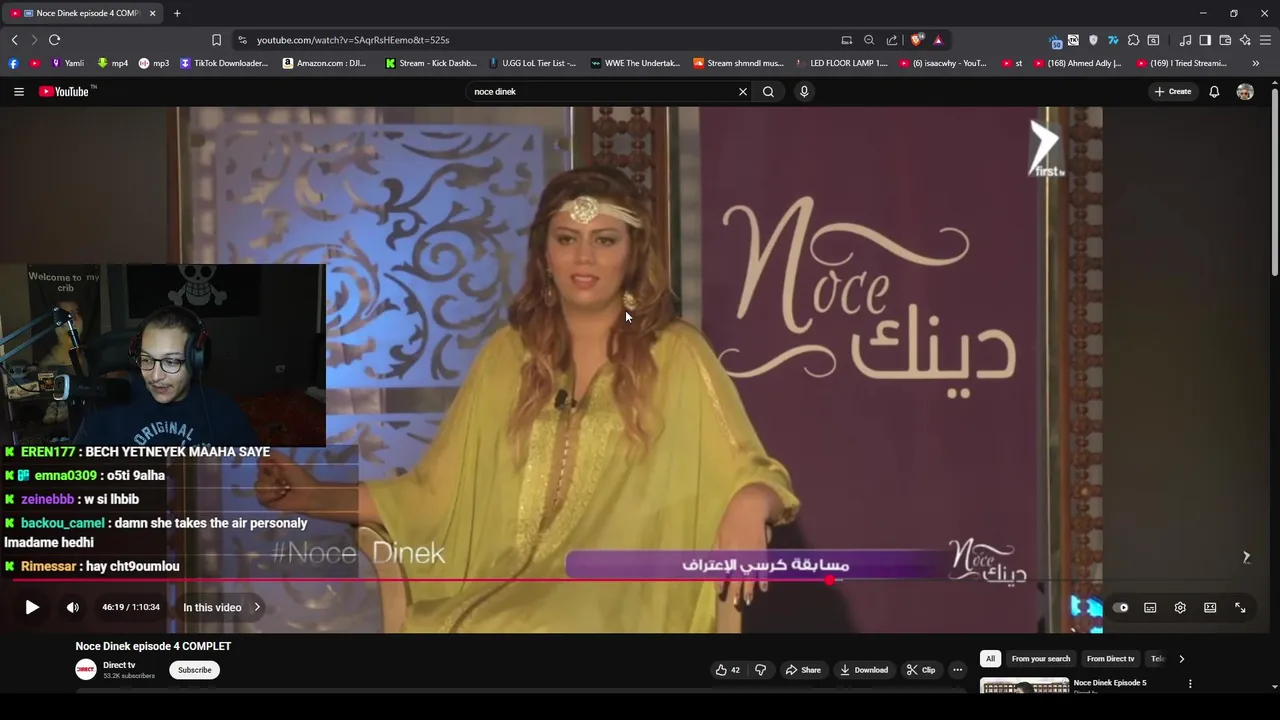Open Brave Shields lion icon

coord(916,40)
